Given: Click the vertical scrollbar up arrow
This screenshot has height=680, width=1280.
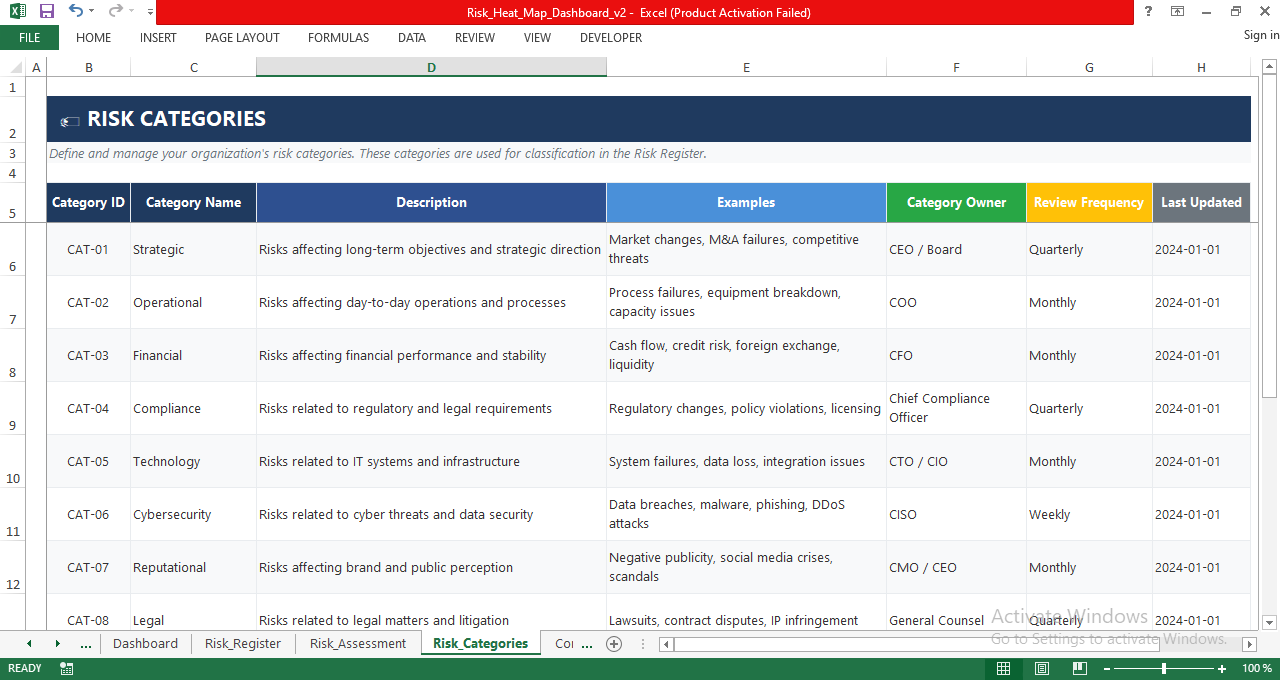Looking at the screenshot, I should click(x=1270, y=67).
